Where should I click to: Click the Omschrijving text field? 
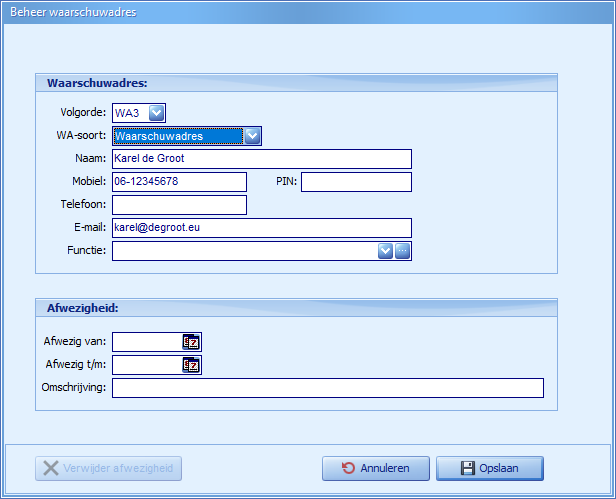coord(328,388)
